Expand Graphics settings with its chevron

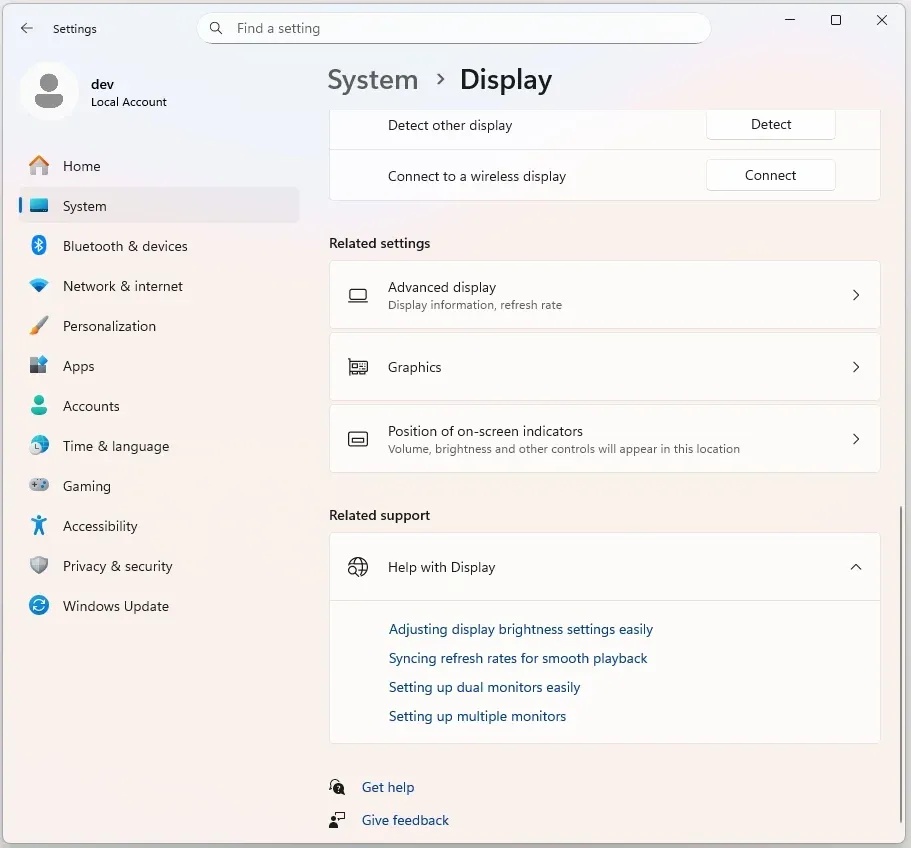[x=855, y=367]
